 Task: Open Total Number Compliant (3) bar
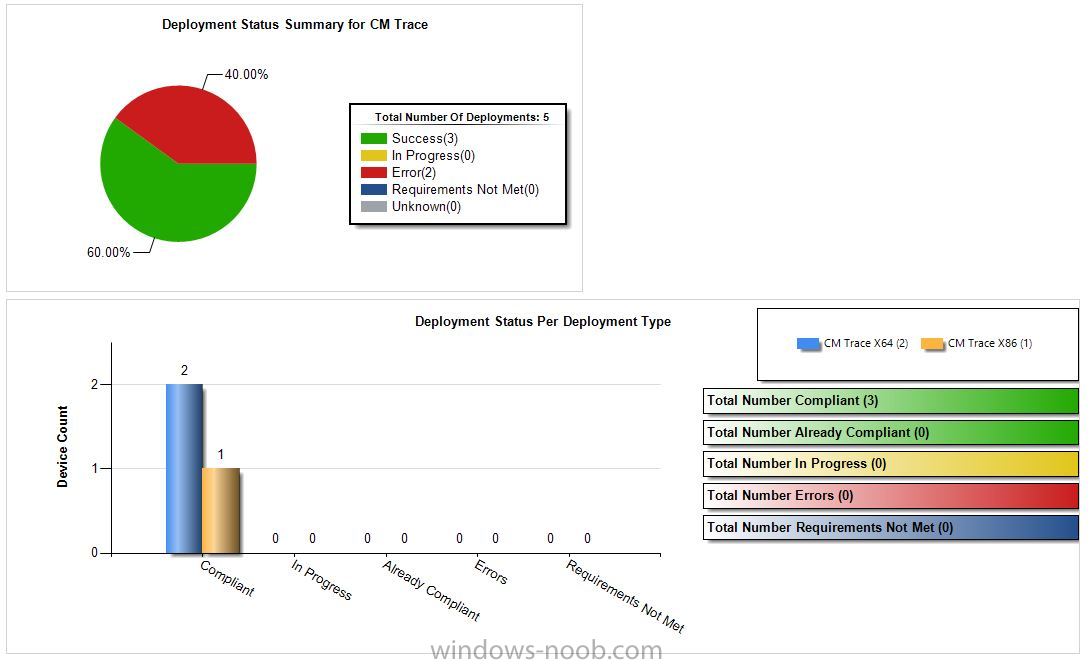tap(891, 400)
